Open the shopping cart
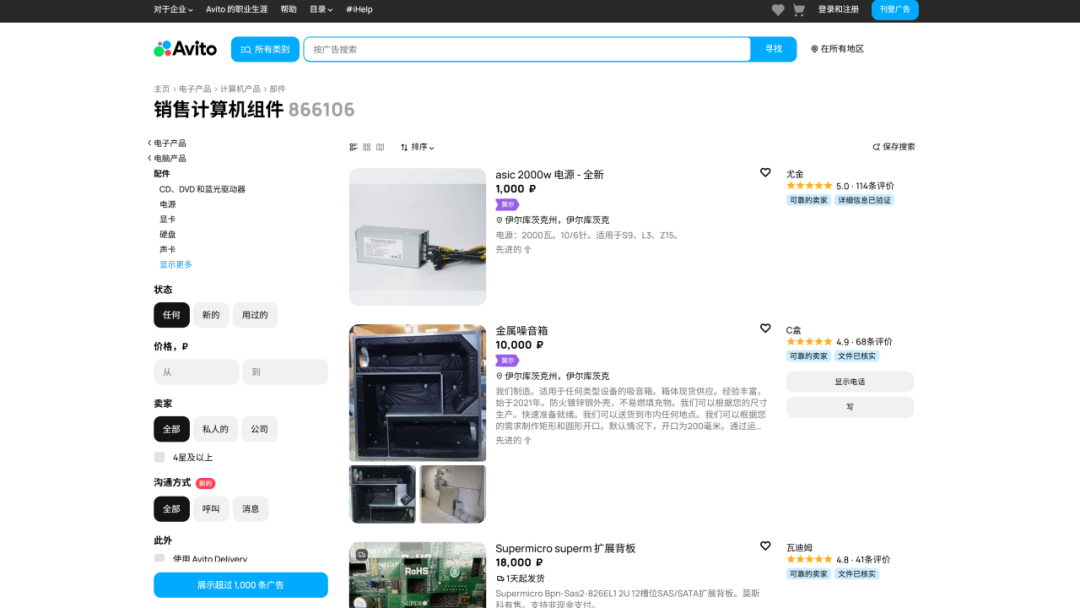1080x608 pixels. pos(798,10)
